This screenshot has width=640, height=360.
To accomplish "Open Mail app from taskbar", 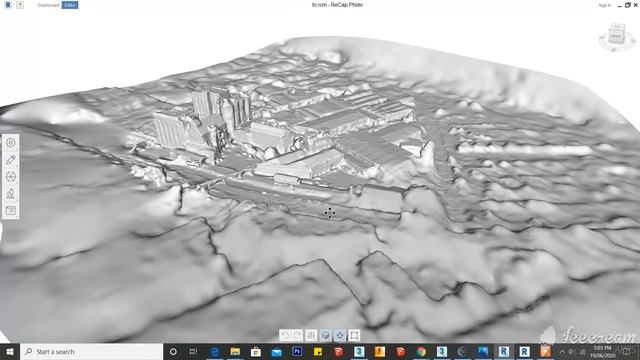I will click(276, 351).
